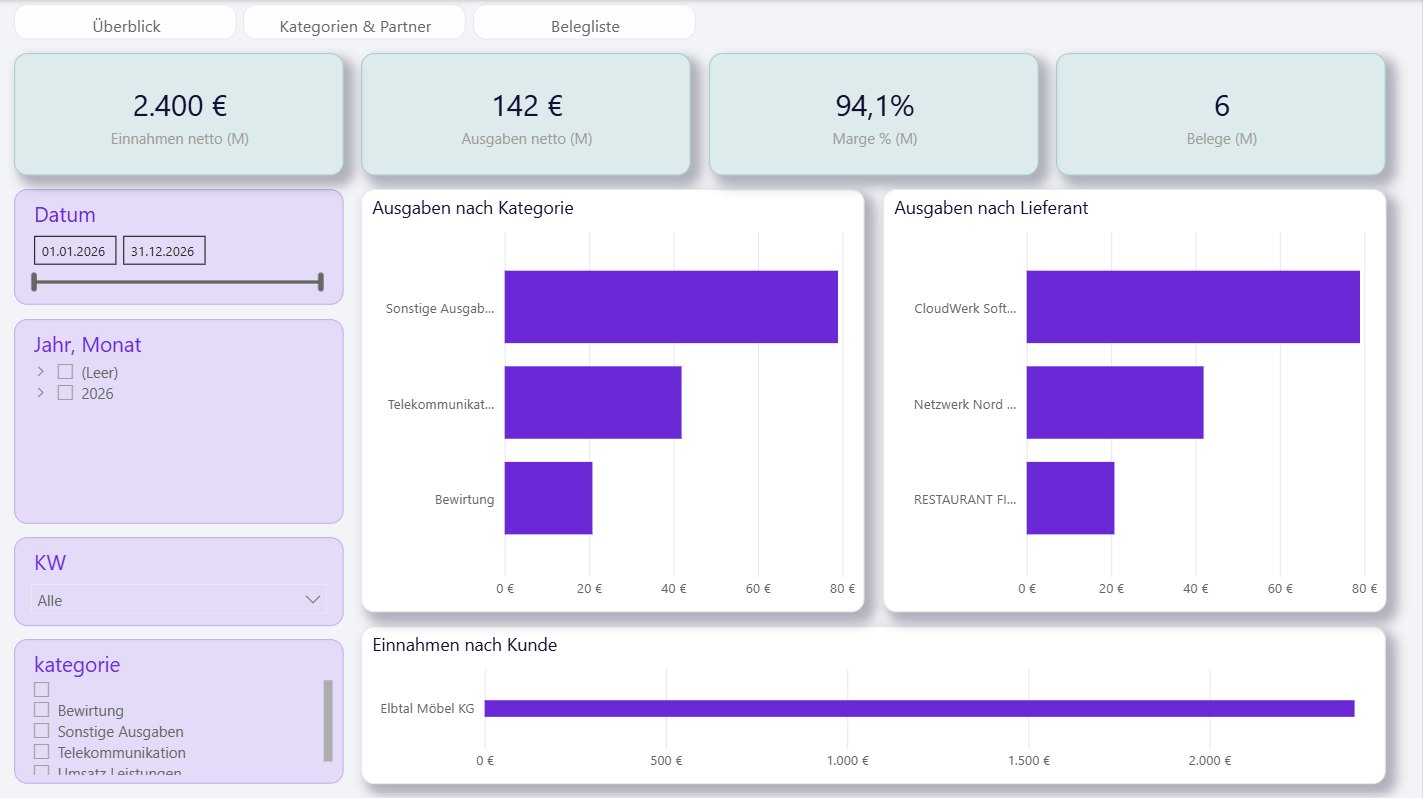
Task: Select the Ausgaben netto (M) card
Action: pos(526,115)
